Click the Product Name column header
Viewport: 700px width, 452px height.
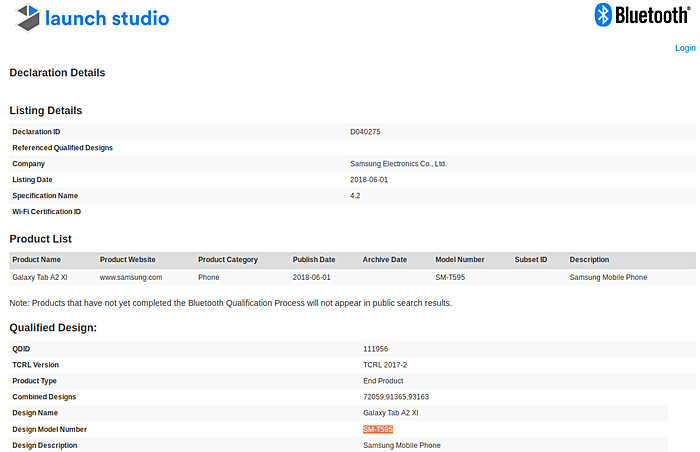pos(36,260)
